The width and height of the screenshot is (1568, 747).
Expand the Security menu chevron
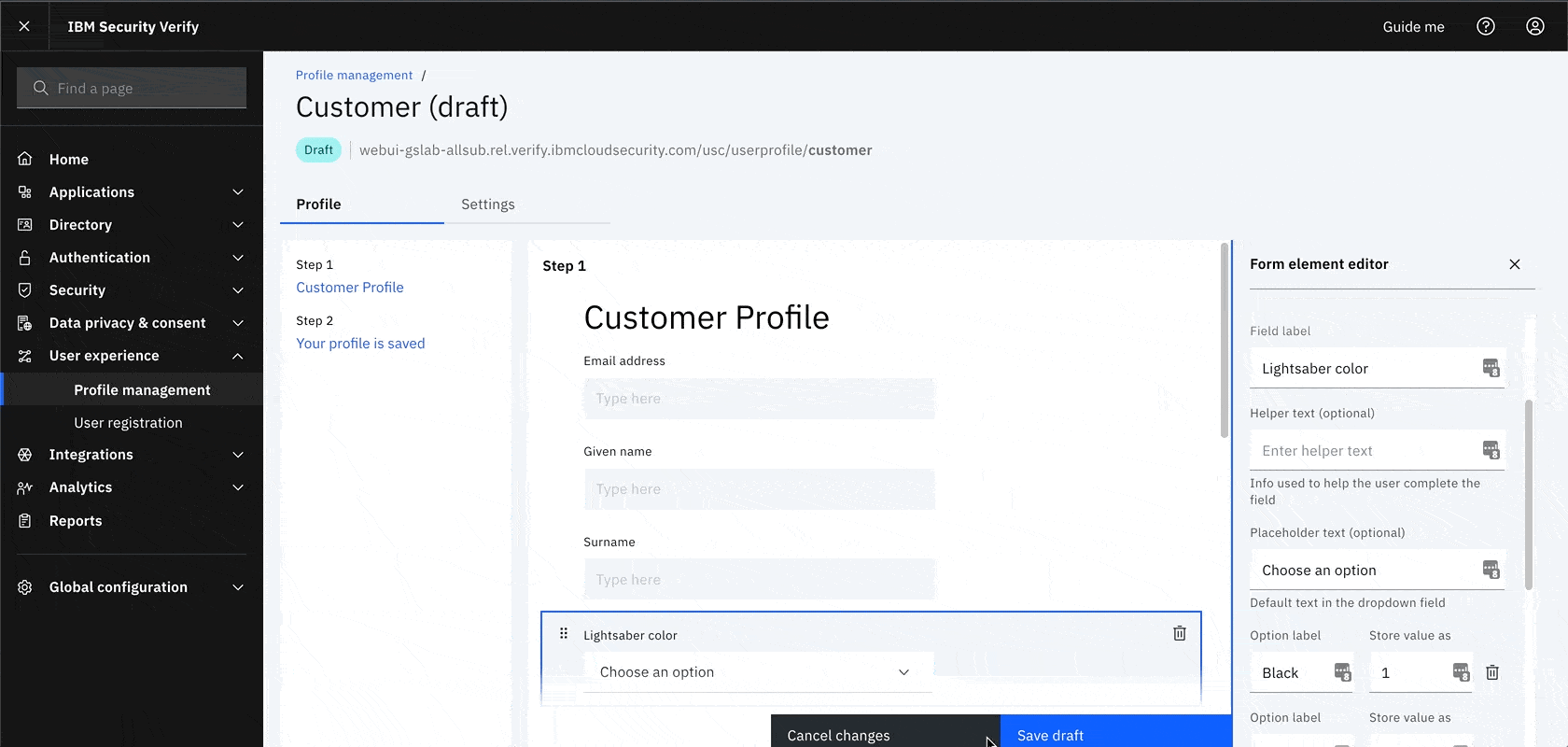[x=238, y=289]
